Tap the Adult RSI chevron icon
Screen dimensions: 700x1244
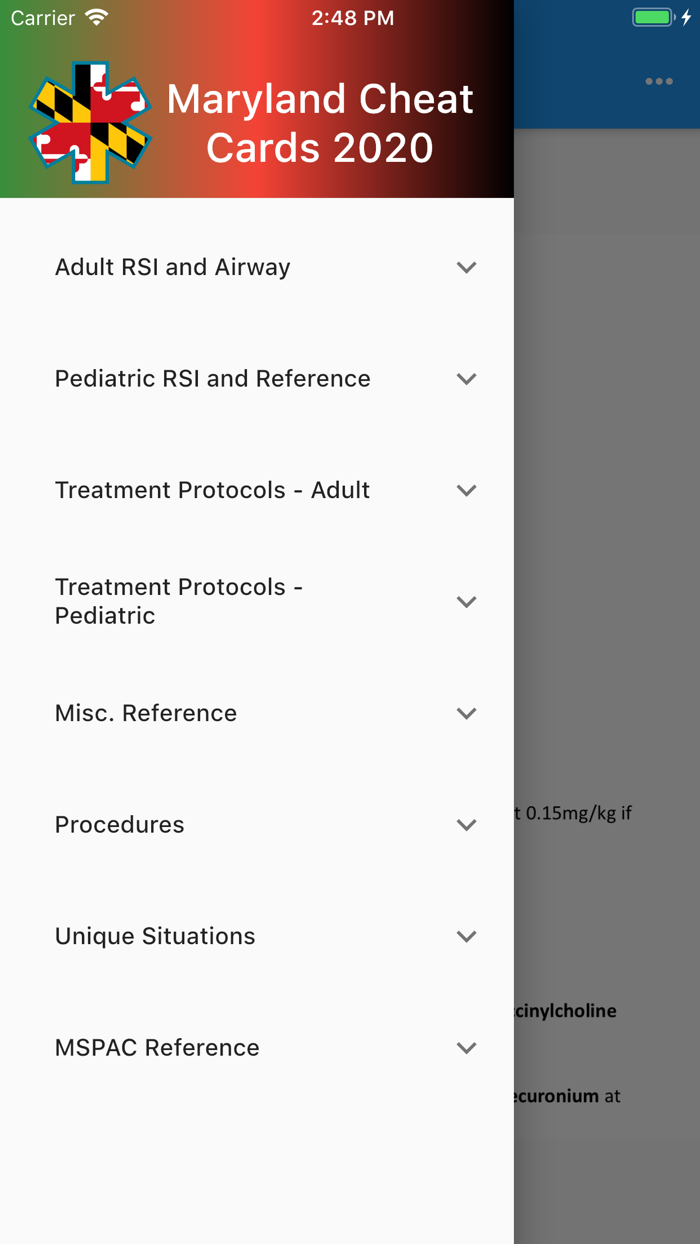466,267
